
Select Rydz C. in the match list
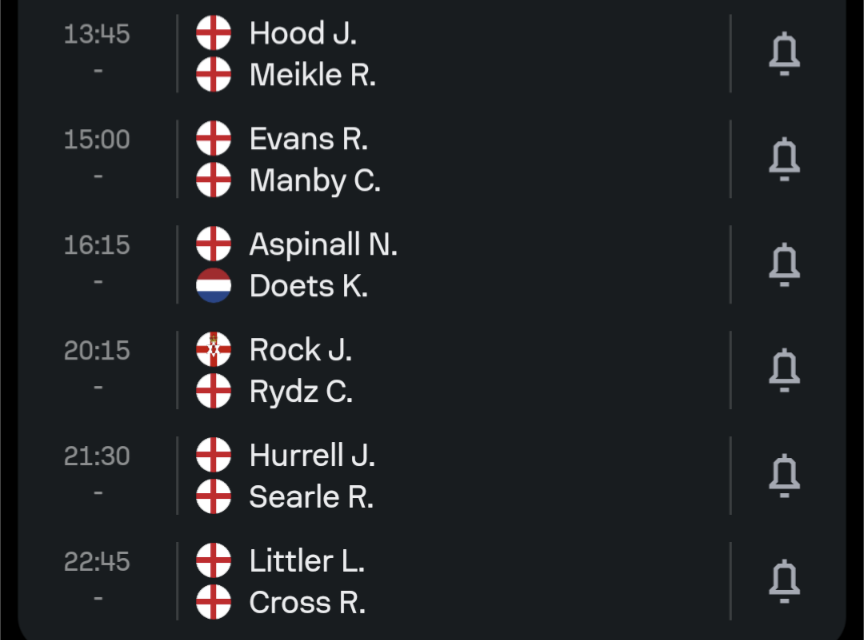301,392
